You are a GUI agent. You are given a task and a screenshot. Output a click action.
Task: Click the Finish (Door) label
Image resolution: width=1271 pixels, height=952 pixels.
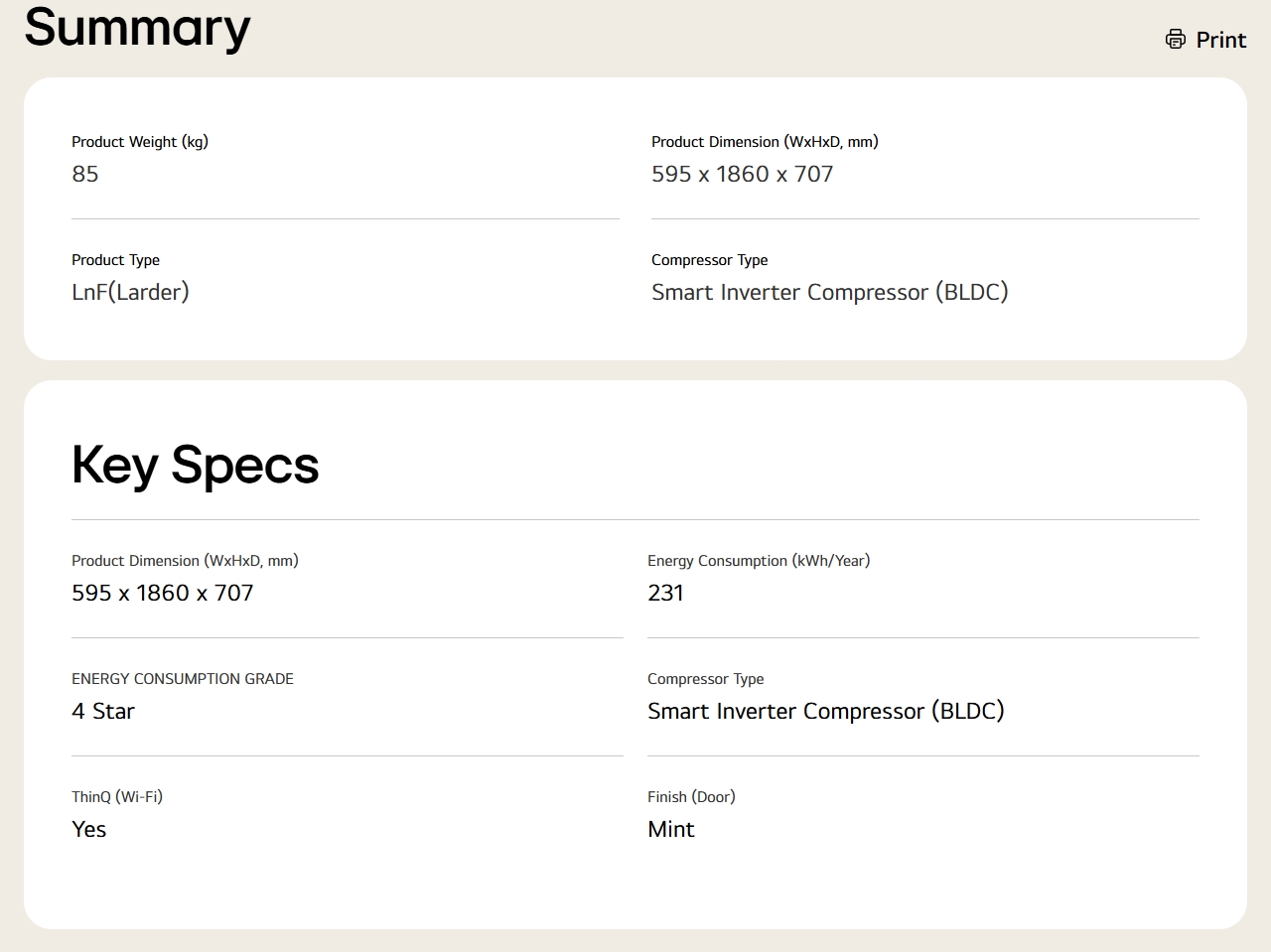click(x=691, y=797)
